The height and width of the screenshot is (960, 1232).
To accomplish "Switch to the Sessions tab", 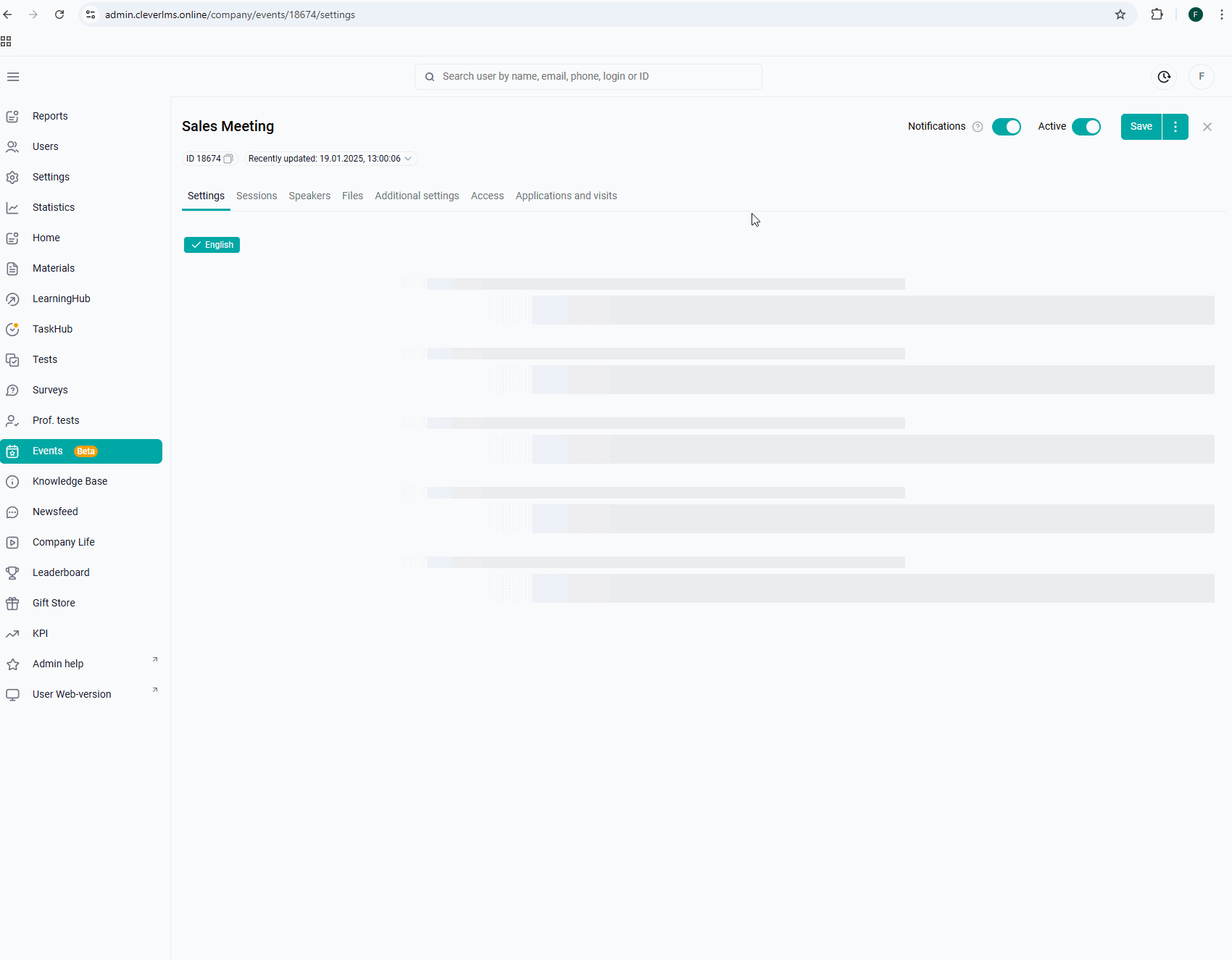I will (257, 196).
